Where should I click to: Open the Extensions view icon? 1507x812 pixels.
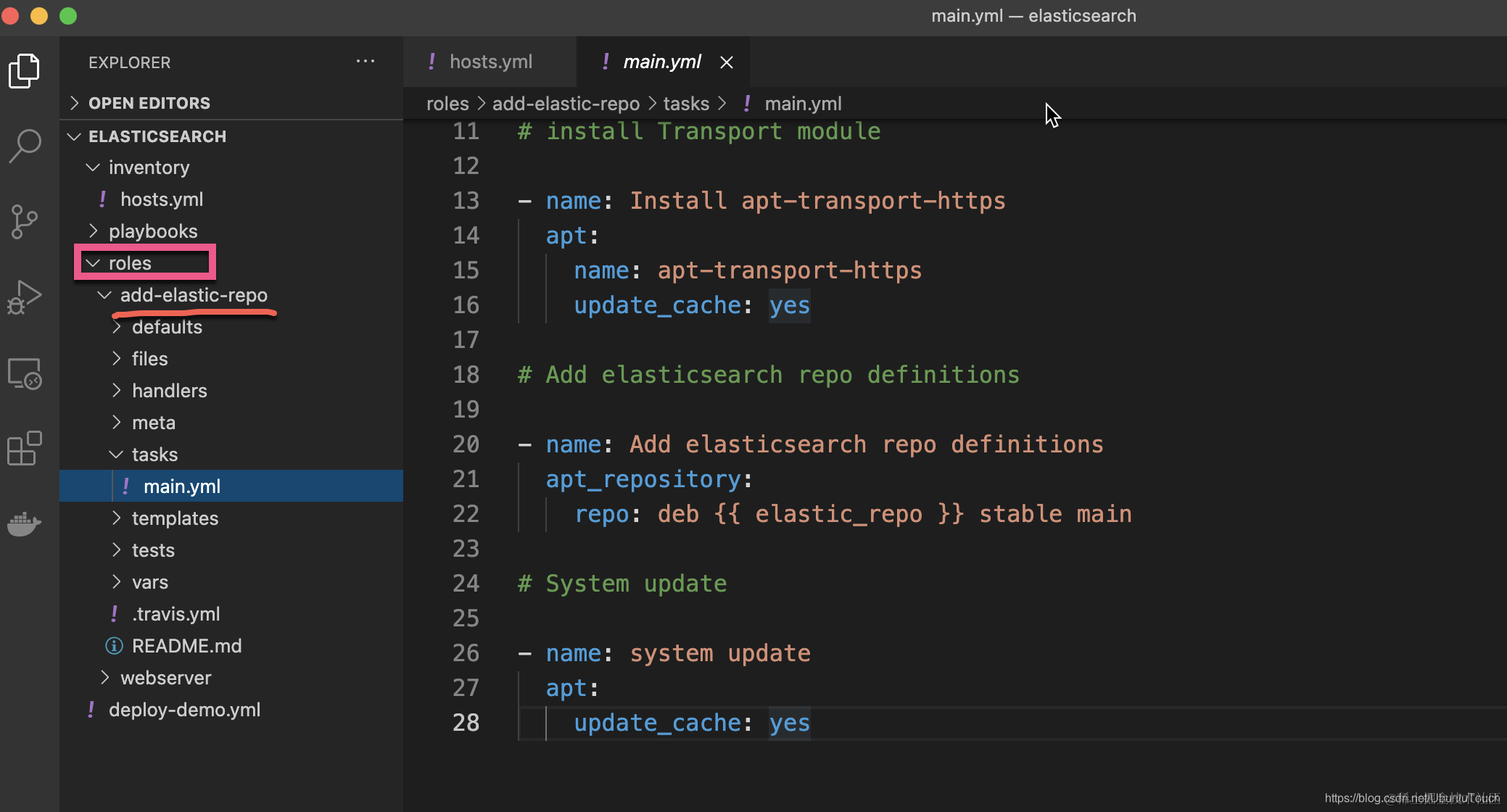pyautogui.click(x=25, y=449)
